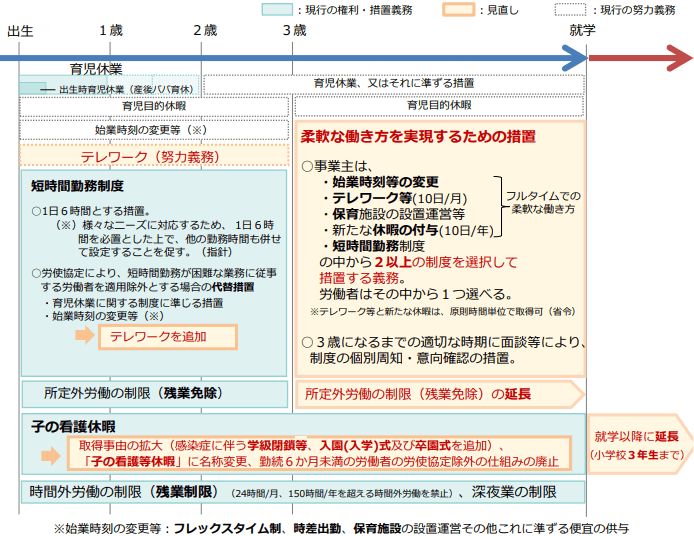Click the ・保育施設の設置運営等 bullet
Viewport: 694px width, 536px height.
pos(393,214)
